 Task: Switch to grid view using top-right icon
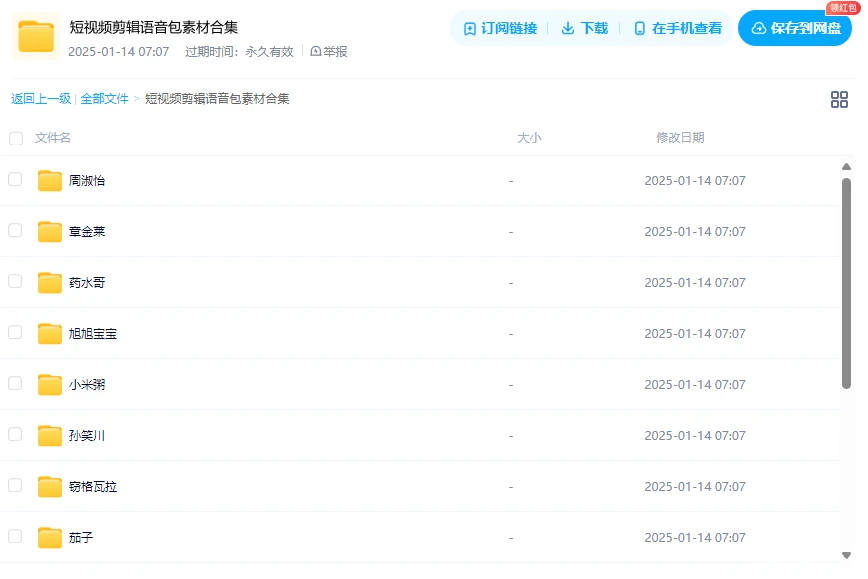(x=839, y=99)
